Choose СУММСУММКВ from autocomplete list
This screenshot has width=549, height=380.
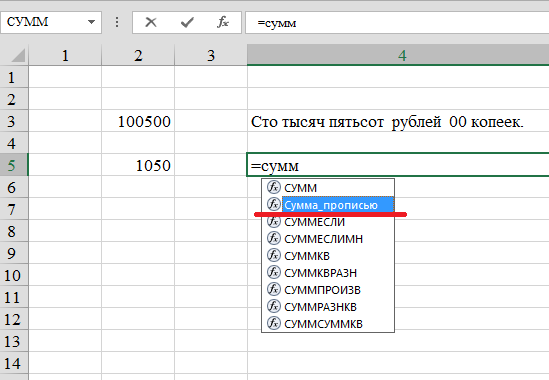pyautogui.click(x=328, y=324)
